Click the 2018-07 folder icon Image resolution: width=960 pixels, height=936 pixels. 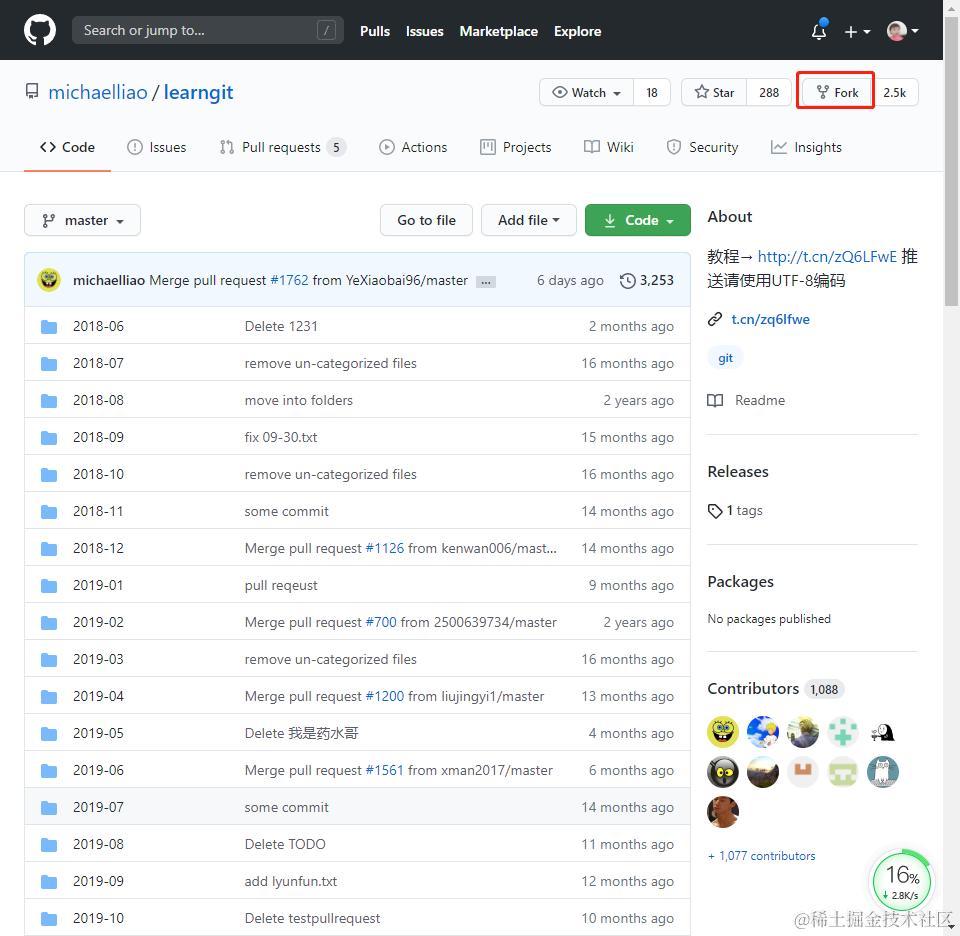[49, 364]
